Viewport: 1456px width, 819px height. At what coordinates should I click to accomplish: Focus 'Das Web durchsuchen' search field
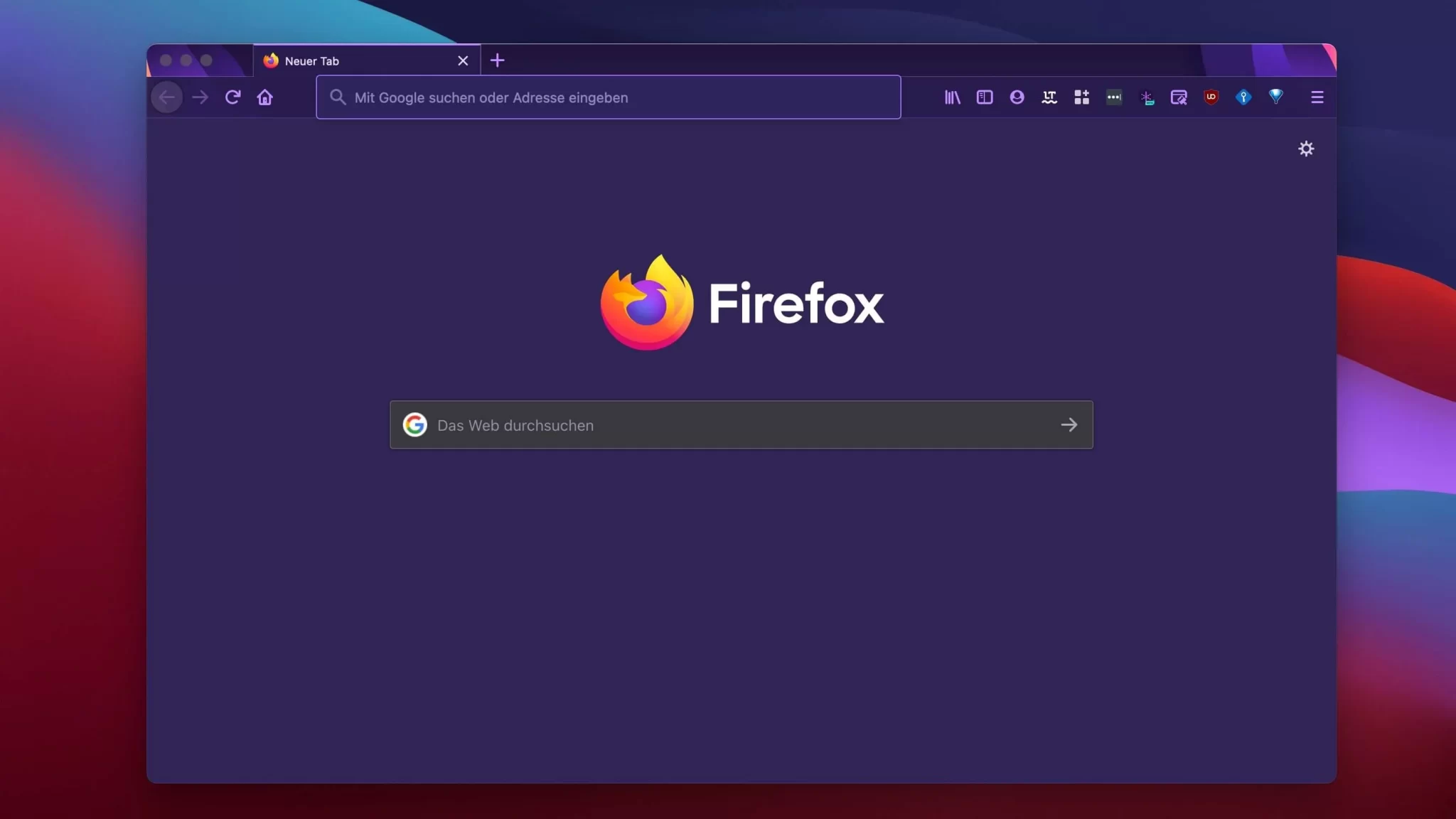point(742,425)
